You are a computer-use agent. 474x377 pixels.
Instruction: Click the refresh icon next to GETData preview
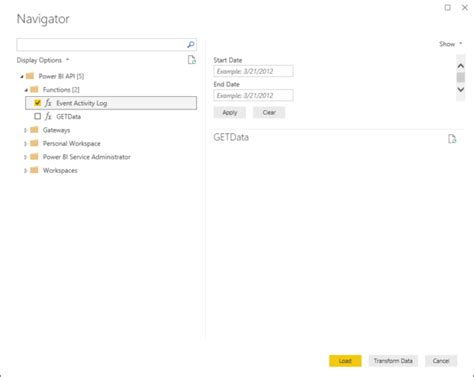click(452, 139)
